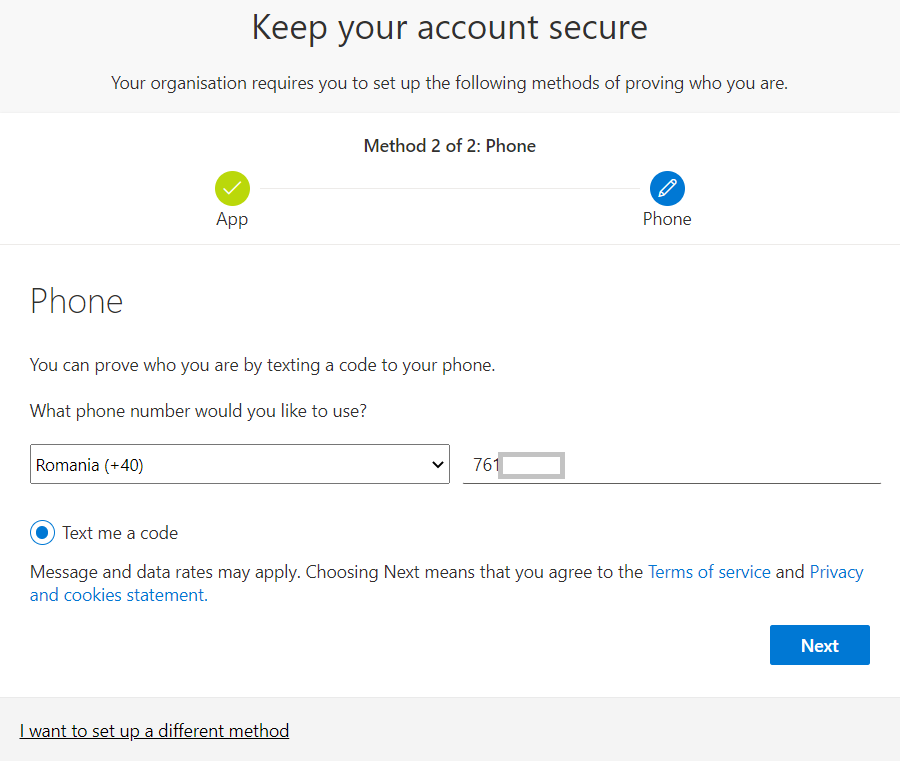Click the country dropdown chevron arrow
The width and height of the screenshot is (900, 761).
coord(437,464)
